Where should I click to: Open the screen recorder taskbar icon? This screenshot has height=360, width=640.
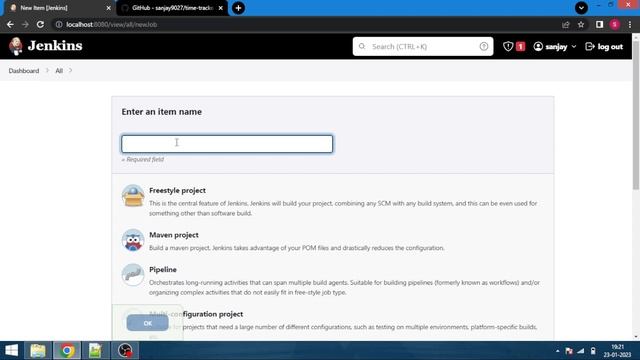(x=125, y=351)
